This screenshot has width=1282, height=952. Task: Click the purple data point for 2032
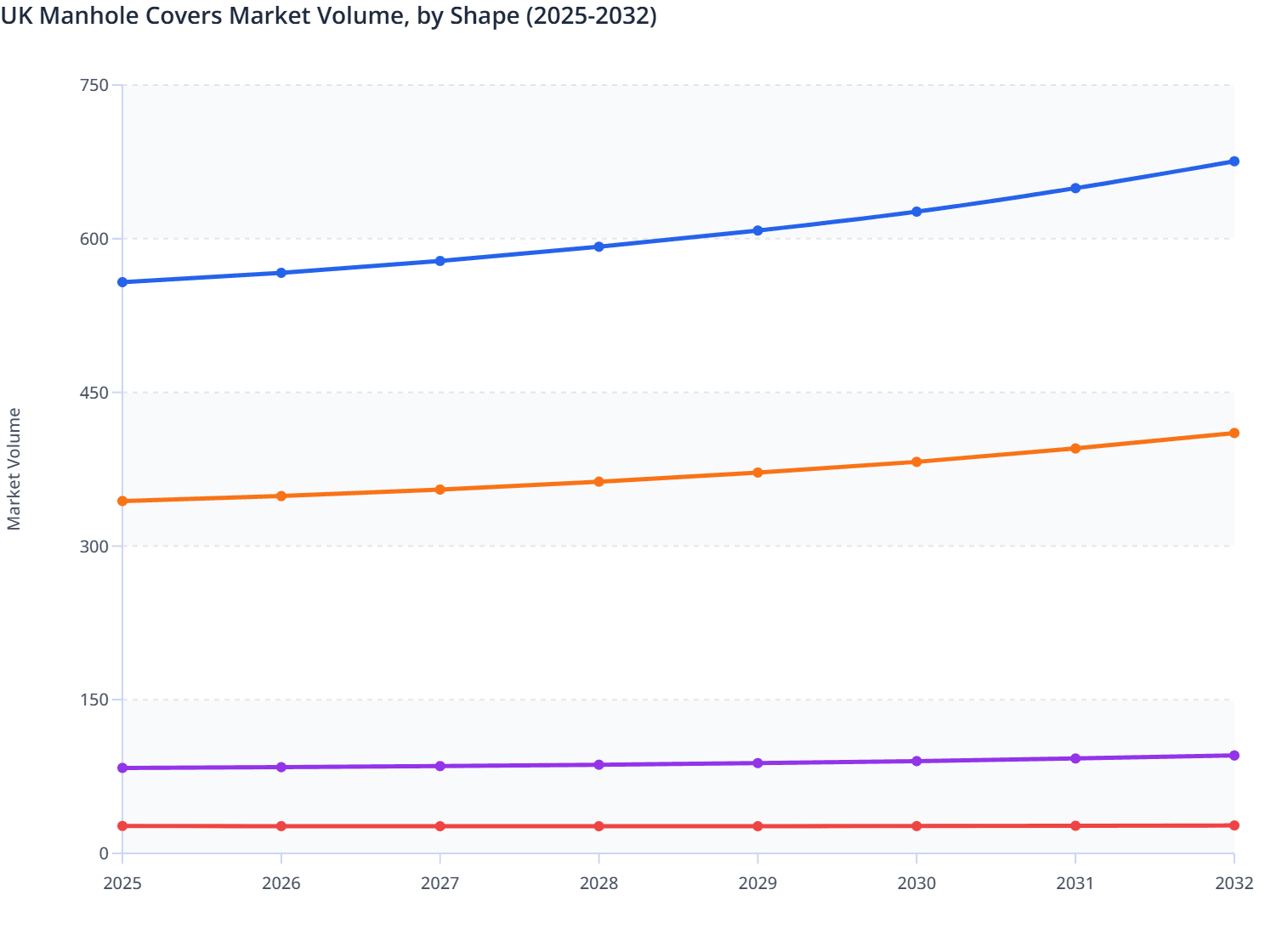click(x=1234, y=756)
